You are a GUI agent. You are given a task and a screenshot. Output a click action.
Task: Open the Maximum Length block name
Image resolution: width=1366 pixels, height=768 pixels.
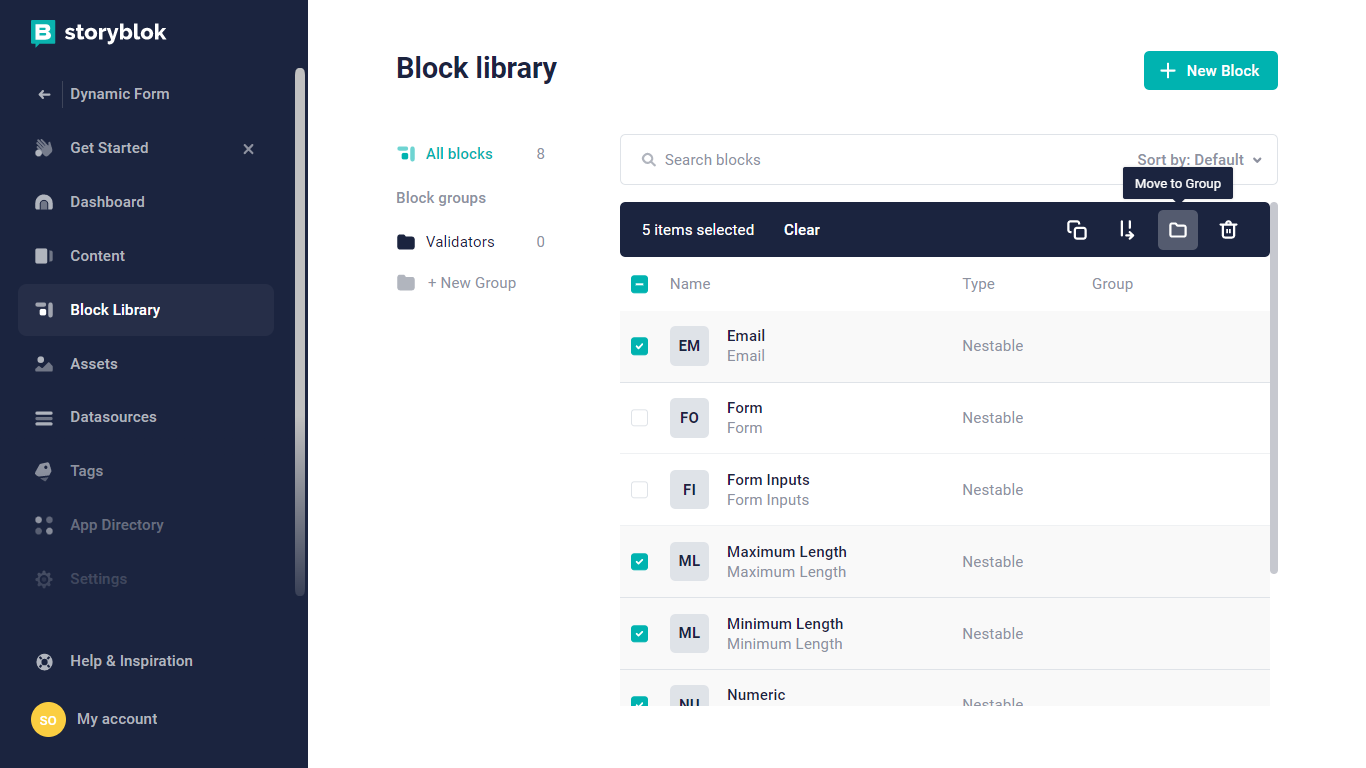point(787,552)
